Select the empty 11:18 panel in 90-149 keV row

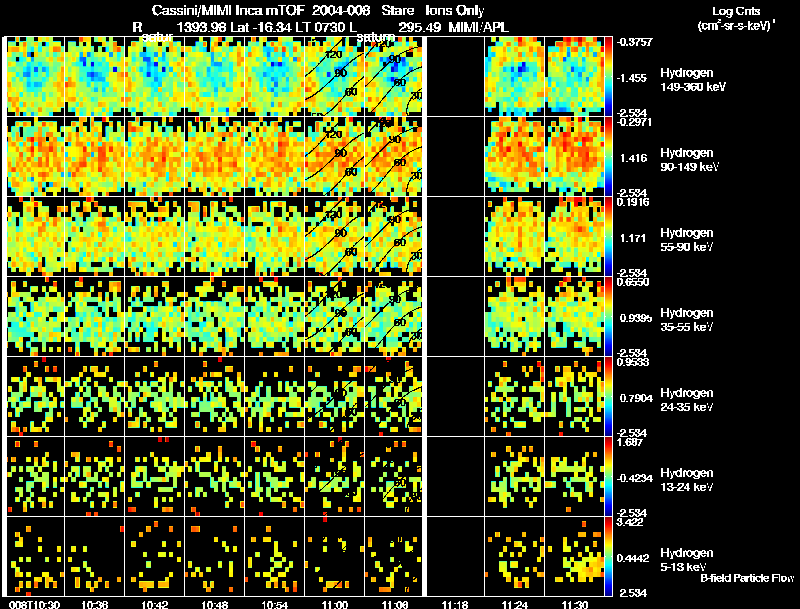pyautogui.click(x=455, y=157)
